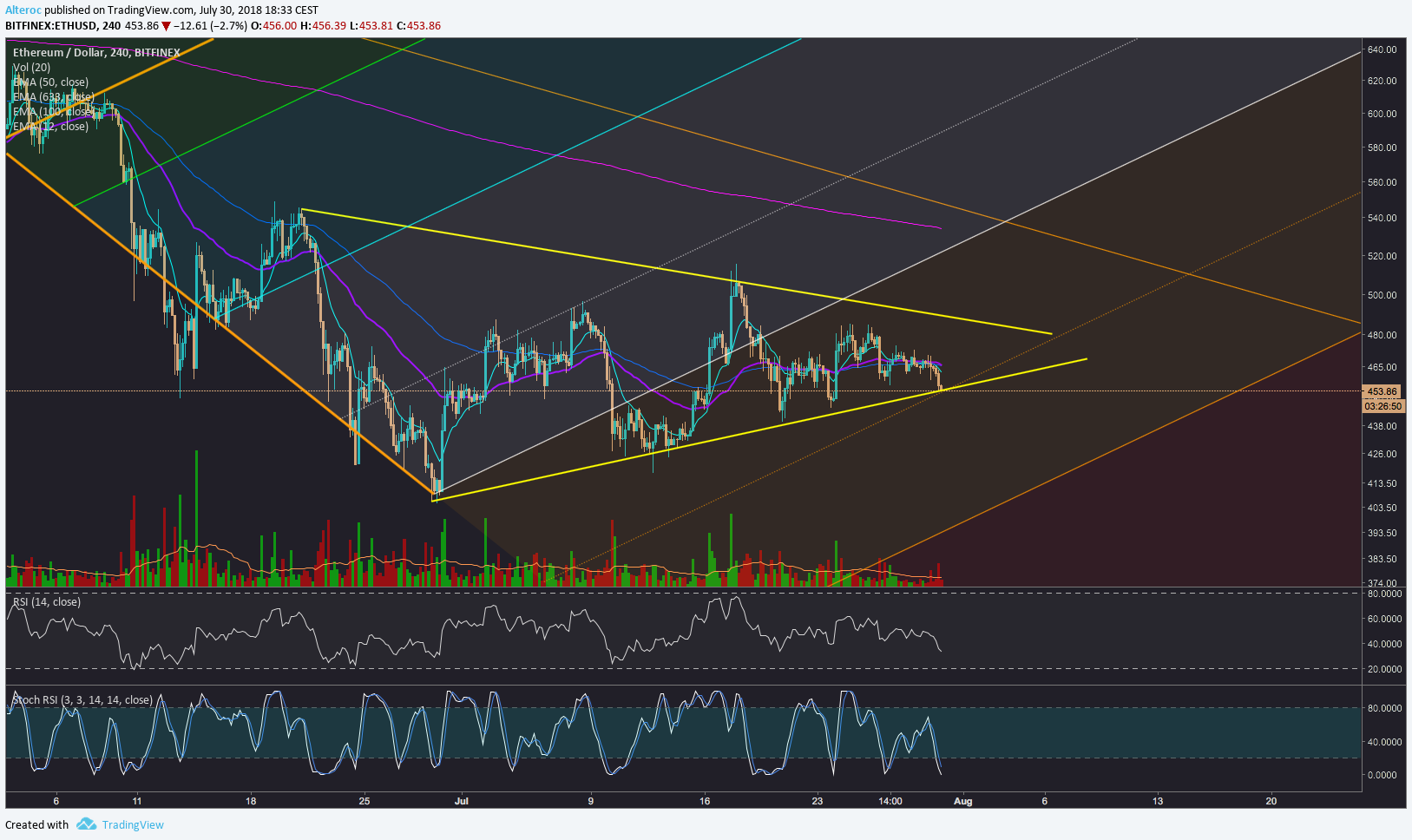Open the TradingView link in the footer
The height and width of the screenshot is (840, 1412).
coord(133,824)
